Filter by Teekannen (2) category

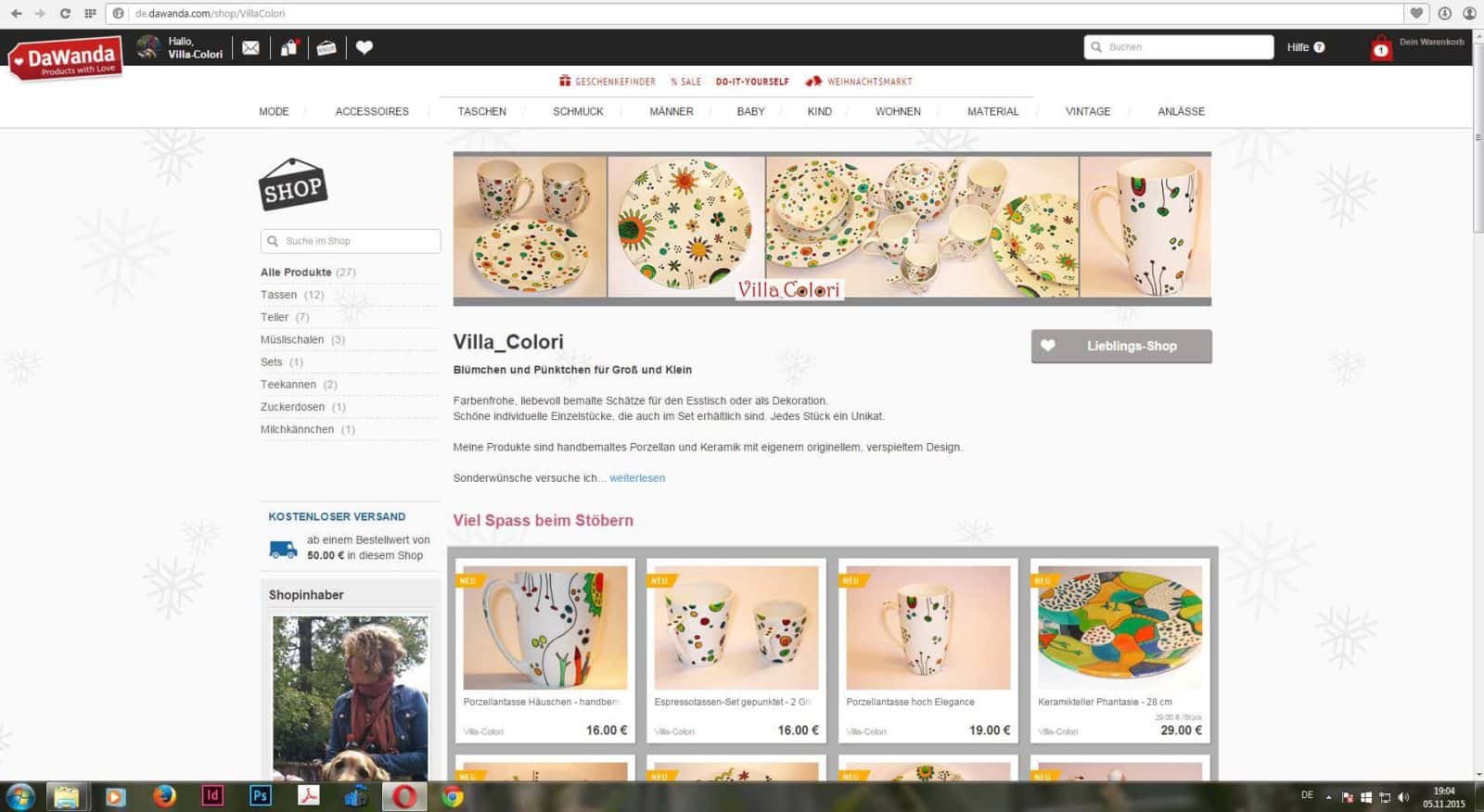click(x=299, y=384)
